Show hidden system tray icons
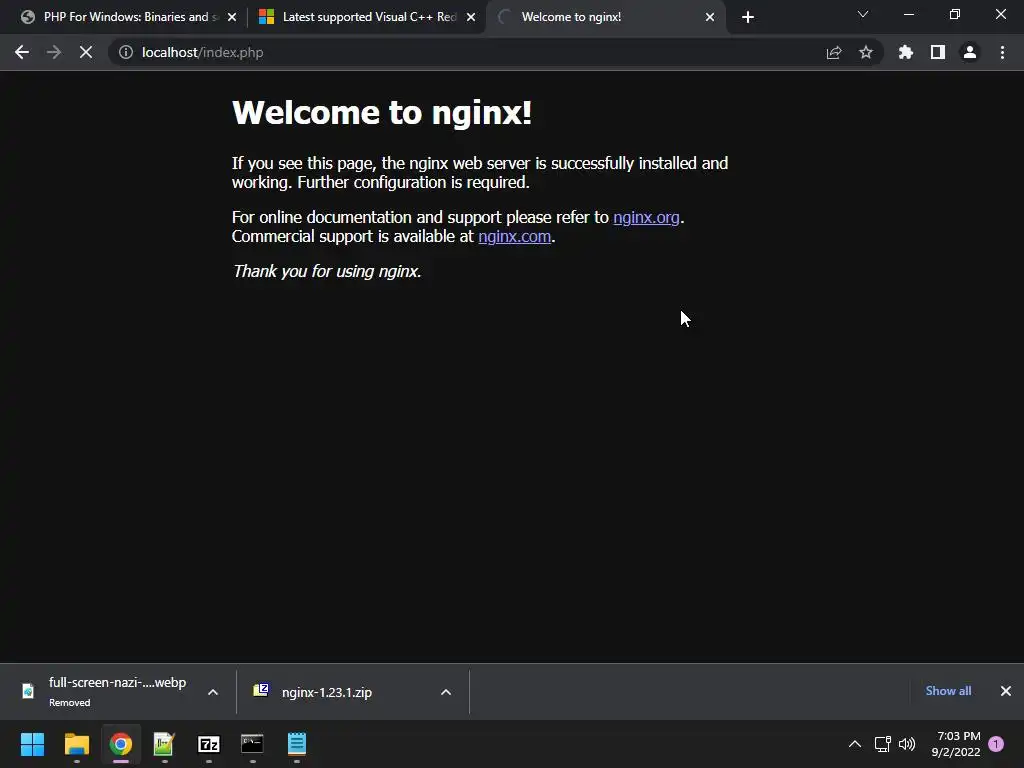 click(854, 744)
